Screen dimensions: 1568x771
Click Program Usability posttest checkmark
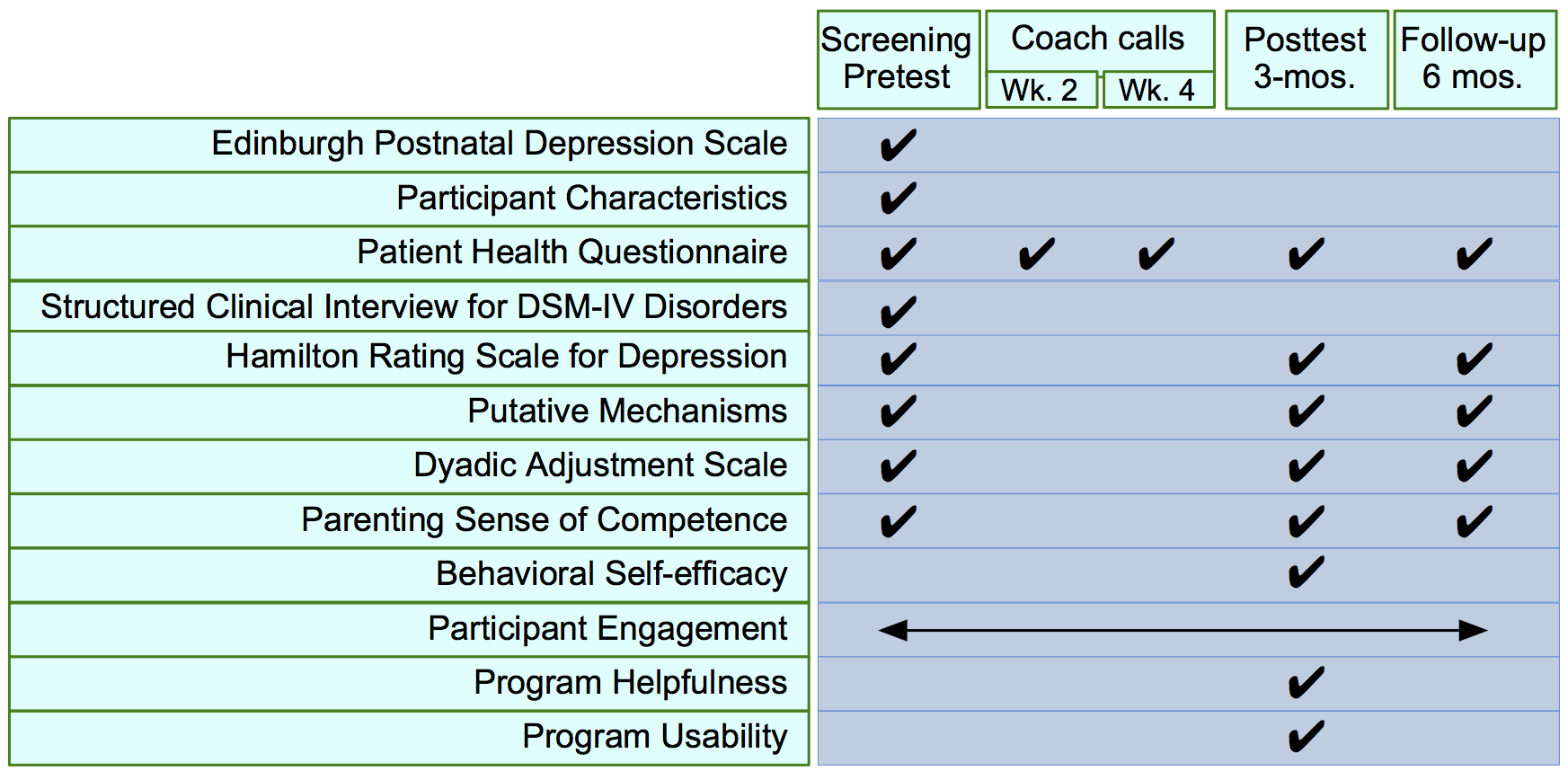[x=1305, y=737]
